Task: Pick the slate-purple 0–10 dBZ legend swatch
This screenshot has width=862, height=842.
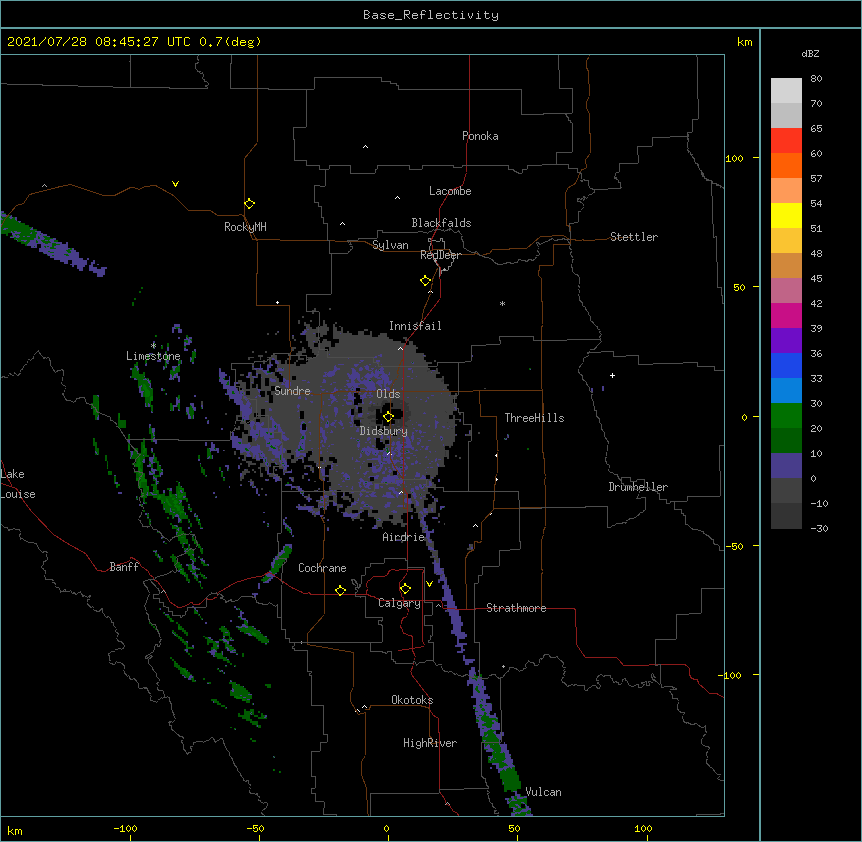Action: (786, 466)
